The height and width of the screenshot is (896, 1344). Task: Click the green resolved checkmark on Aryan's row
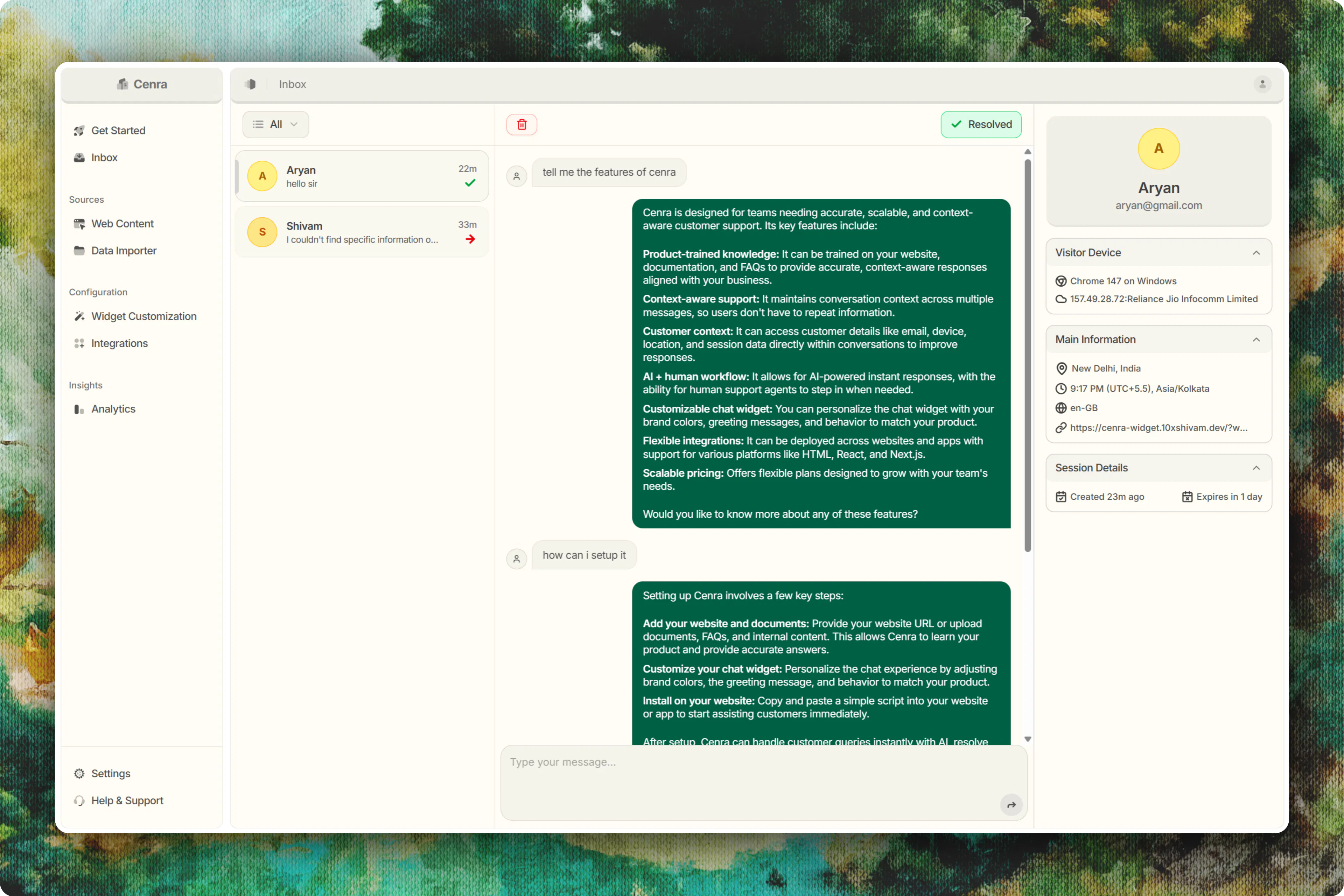tap(470, 183)
